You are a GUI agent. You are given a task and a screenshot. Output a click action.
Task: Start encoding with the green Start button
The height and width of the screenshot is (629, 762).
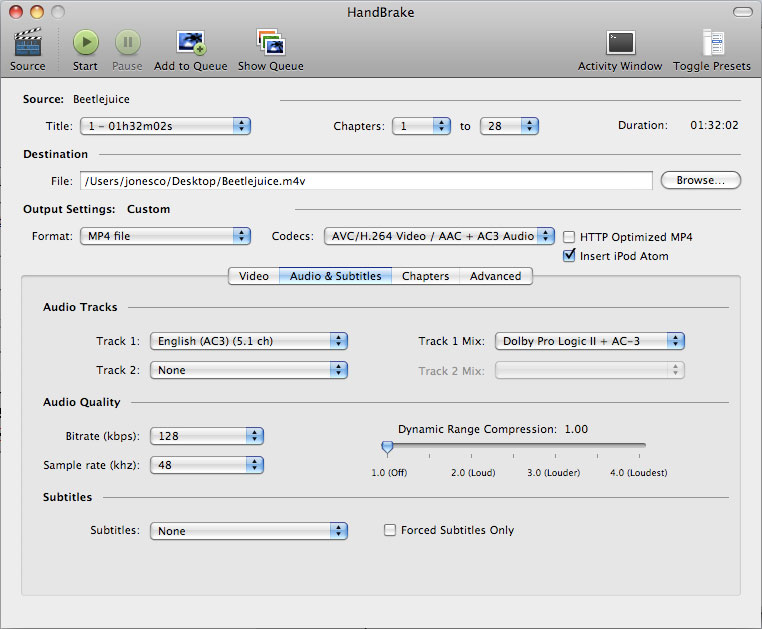(x=86, y=42)
